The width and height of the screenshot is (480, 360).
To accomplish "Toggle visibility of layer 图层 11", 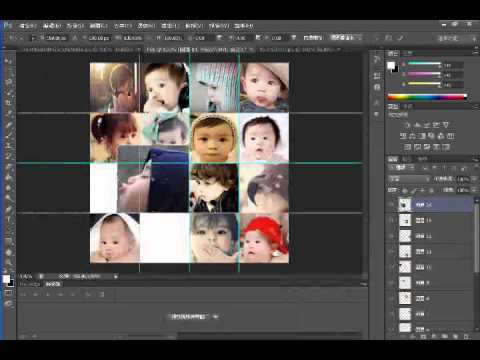I will (x=392, y=252).
